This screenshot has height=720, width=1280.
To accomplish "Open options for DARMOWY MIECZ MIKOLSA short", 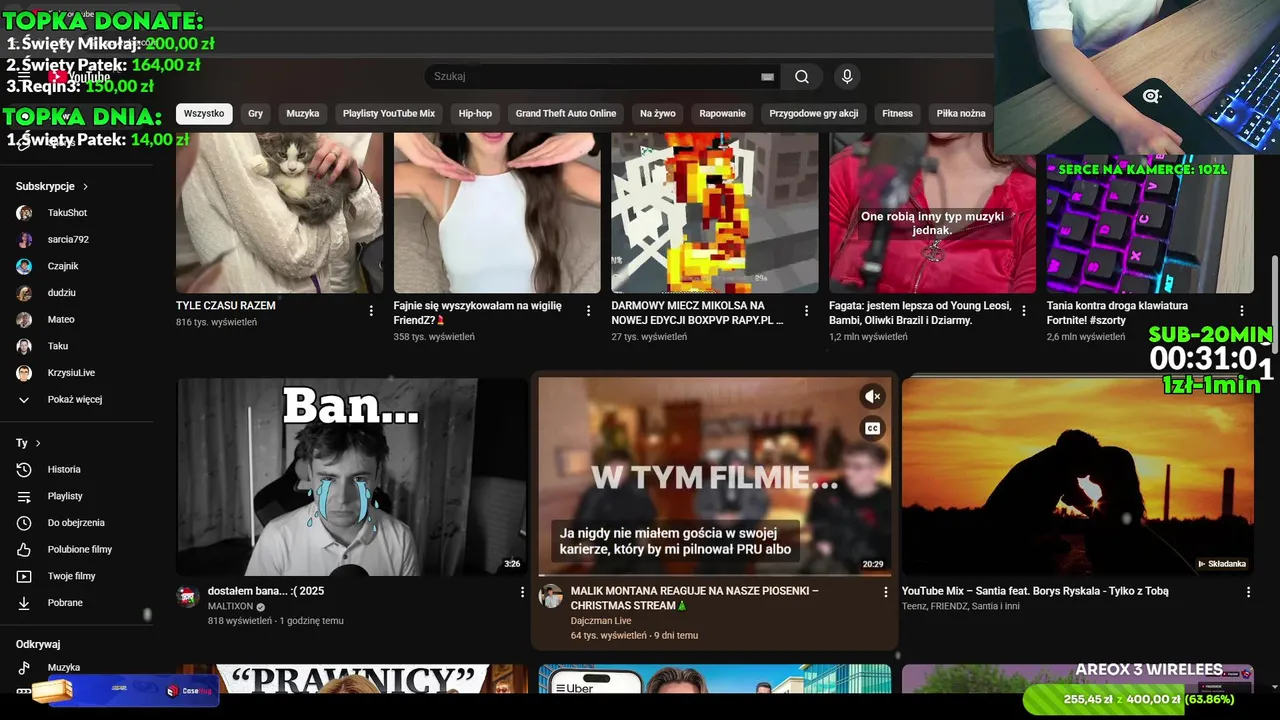I will [x=806, y=311].
